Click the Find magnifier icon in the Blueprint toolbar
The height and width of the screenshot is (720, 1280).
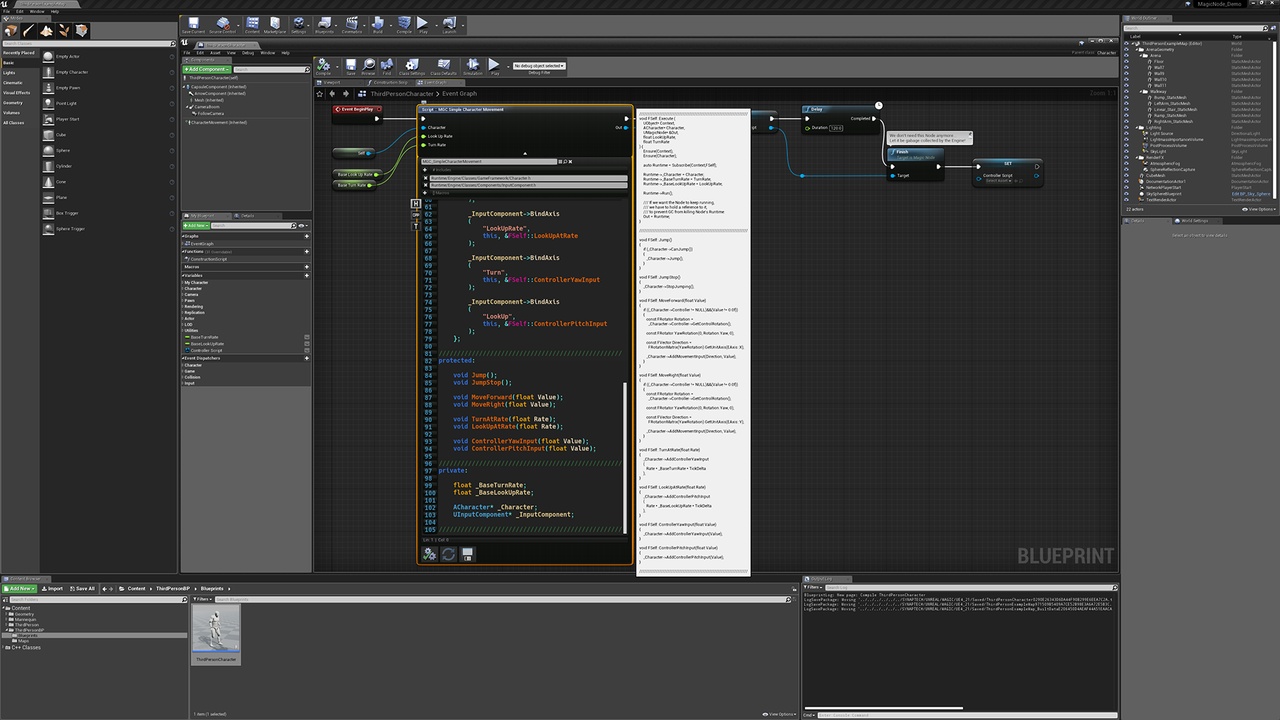387,65
